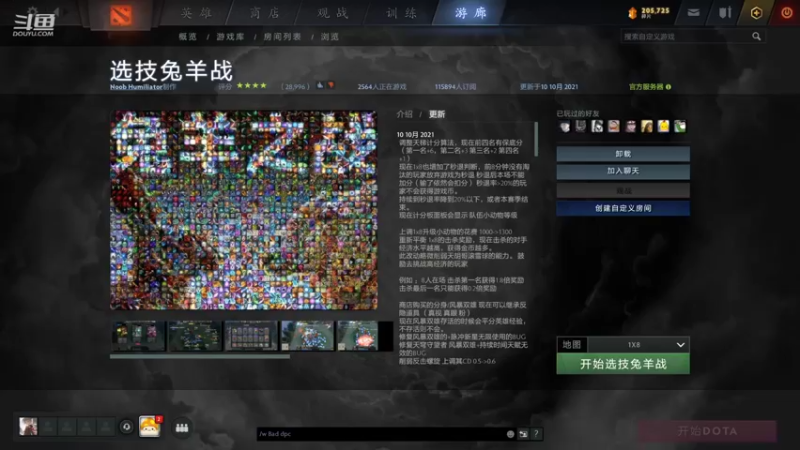Switch to 介绍 description tab
The image size is (800, 450).
pyautogui.click(x=405, y=114)
